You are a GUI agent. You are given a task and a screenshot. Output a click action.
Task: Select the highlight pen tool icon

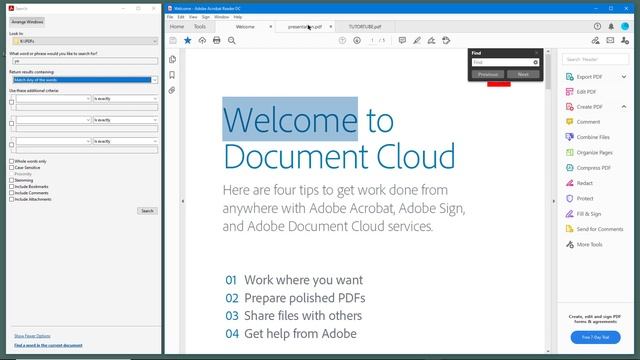click(417, 40)
